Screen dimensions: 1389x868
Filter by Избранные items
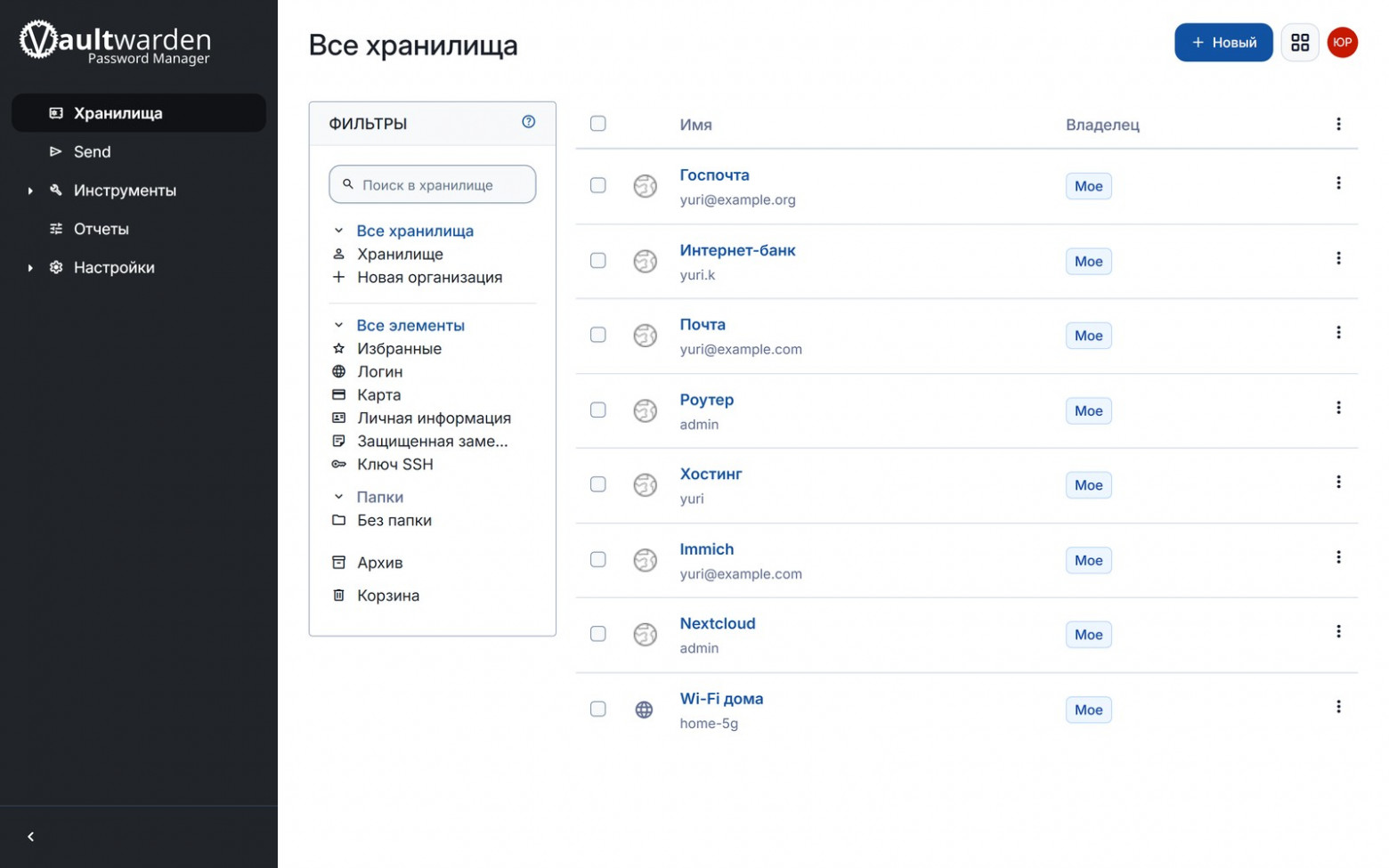pyautogui.click(x=399, y=348)
